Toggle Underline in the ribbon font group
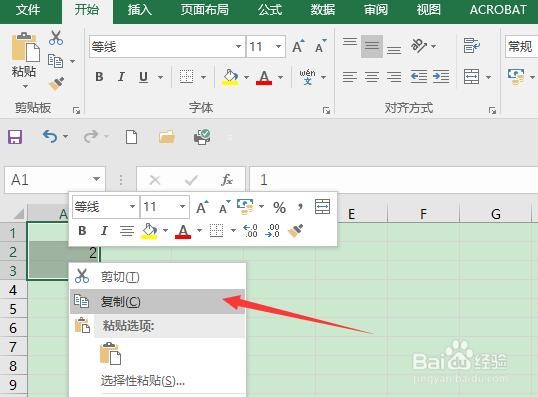The height and width of the screenshot is (397, 538). pos(143,77)
